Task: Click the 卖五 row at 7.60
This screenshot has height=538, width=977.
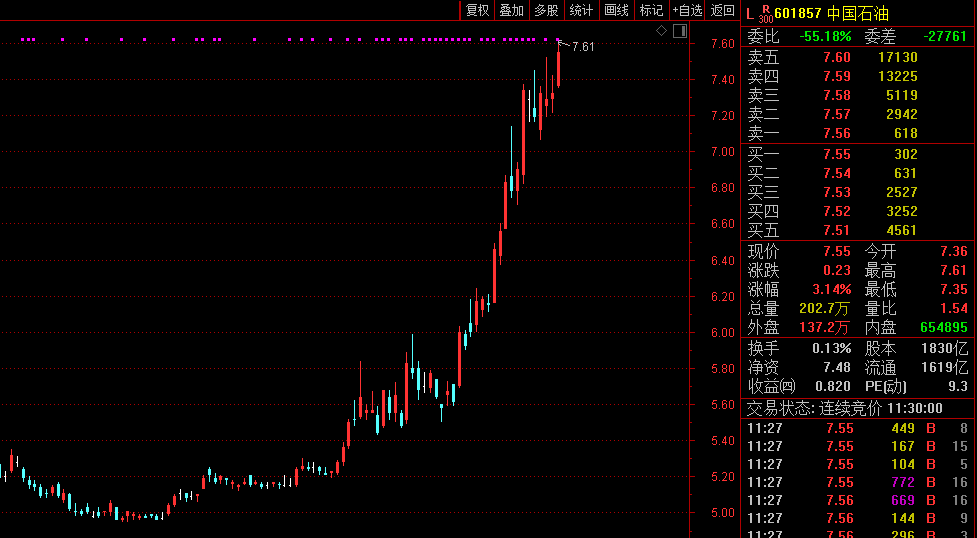Action: tap(836, 57)
